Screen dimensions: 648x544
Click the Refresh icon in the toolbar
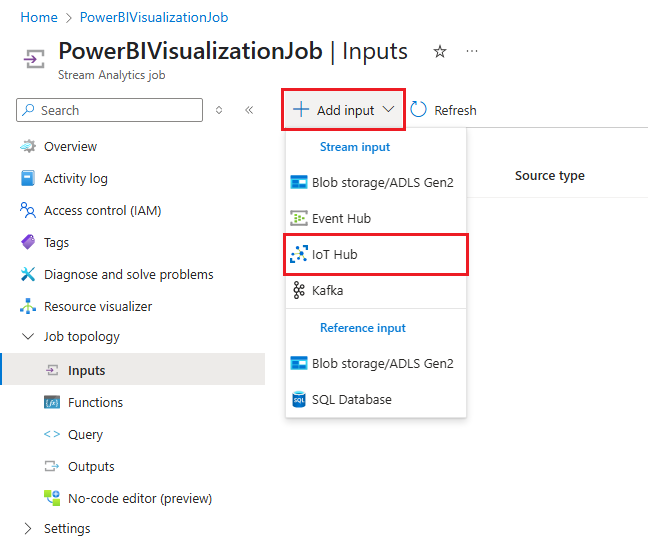pyautogui.click(x=419, y=110)
